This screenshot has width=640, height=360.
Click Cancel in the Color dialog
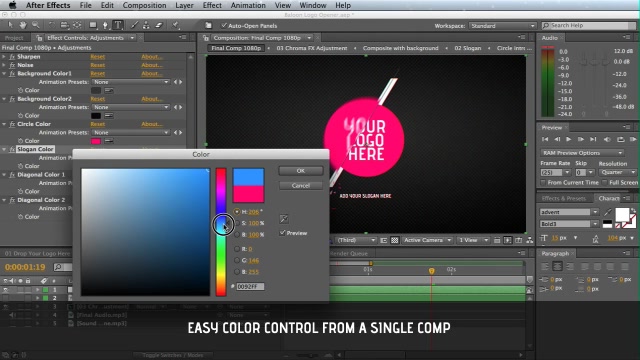click(301, 185)
